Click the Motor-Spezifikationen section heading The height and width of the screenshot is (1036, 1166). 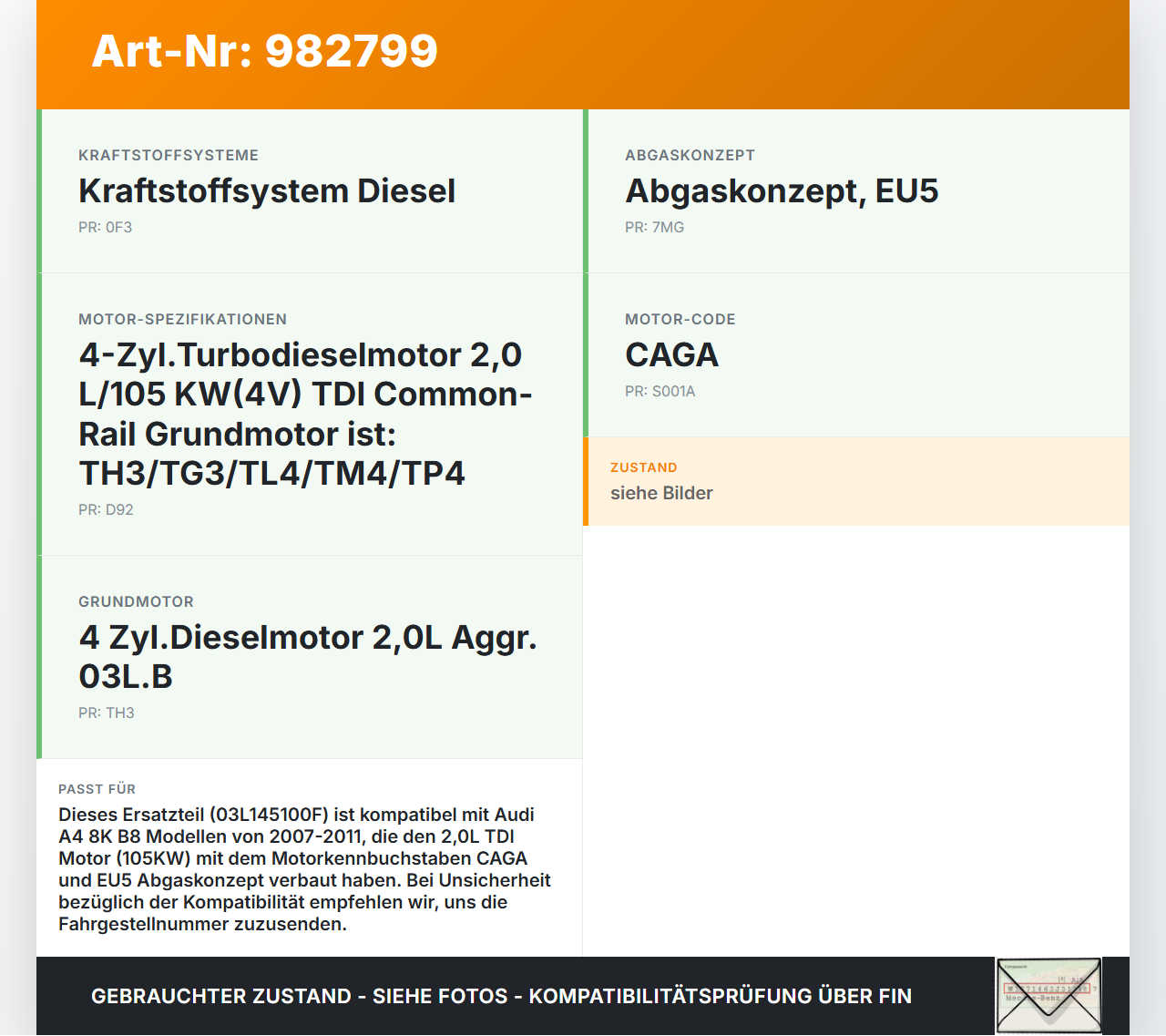(182, 319)
